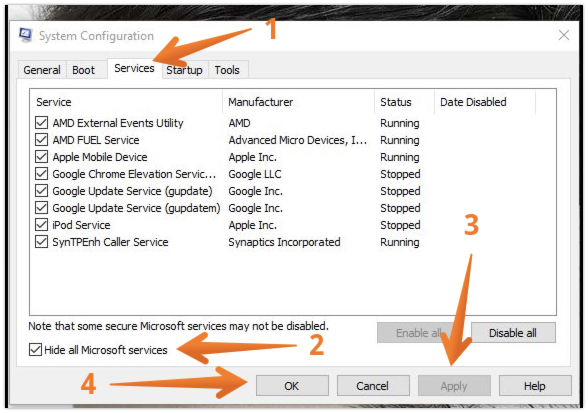Confirm with the OK button
The image size is (588, 413).
coord(292,386)
